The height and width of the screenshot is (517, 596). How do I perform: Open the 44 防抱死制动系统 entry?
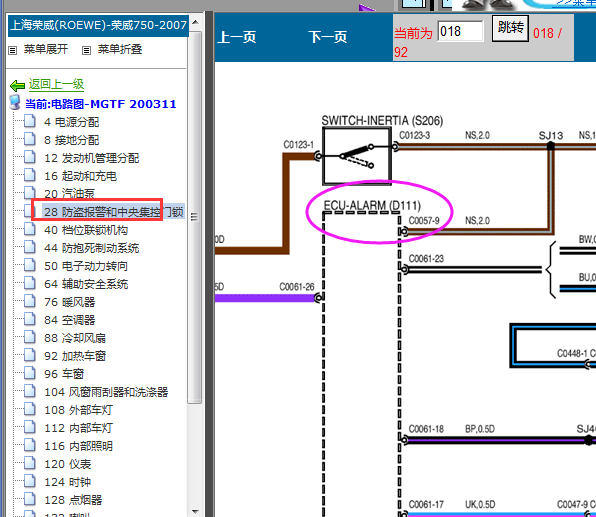92,248
